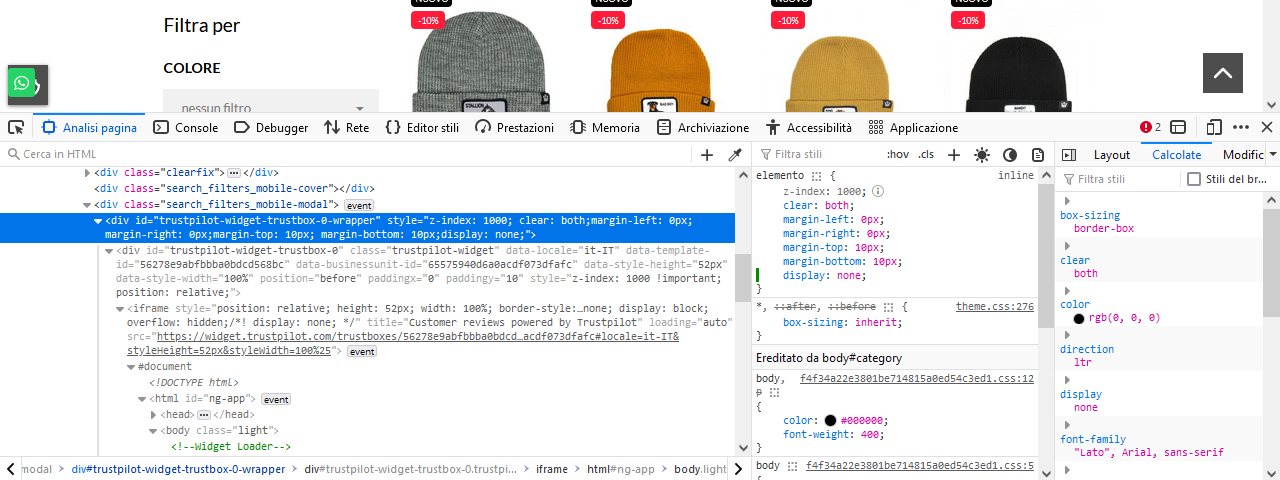This screenshot has height=480, width=1280.
Task: Toggle print media simulation icon
Action: 1038,155
